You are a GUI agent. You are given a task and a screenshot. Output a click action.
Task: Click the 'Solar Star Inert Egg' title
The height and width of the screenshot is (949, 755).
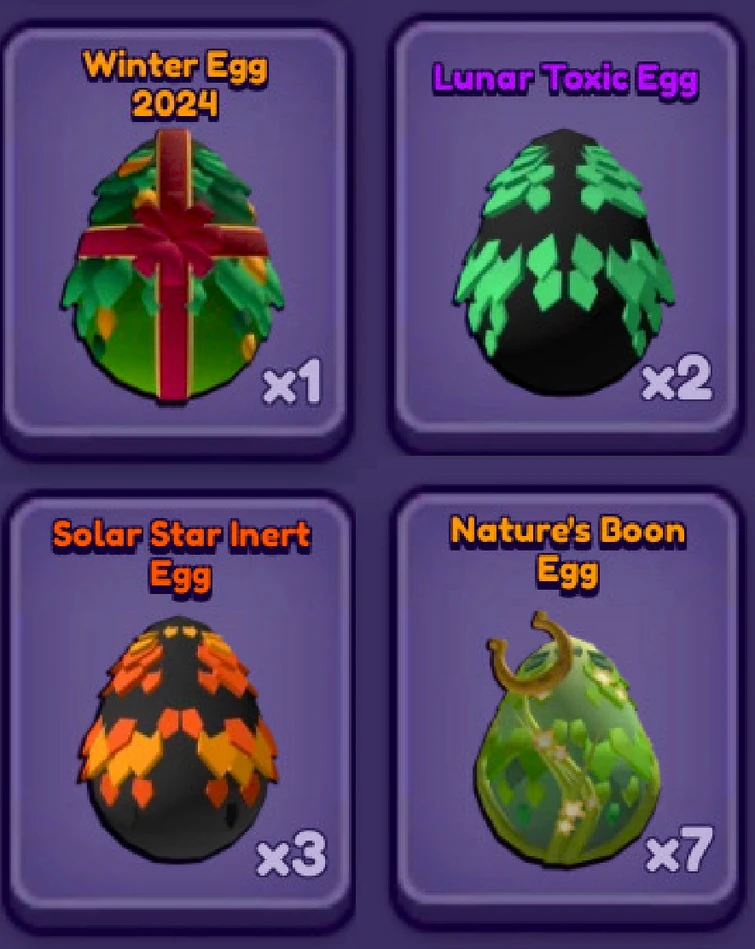tap(180, 554)
